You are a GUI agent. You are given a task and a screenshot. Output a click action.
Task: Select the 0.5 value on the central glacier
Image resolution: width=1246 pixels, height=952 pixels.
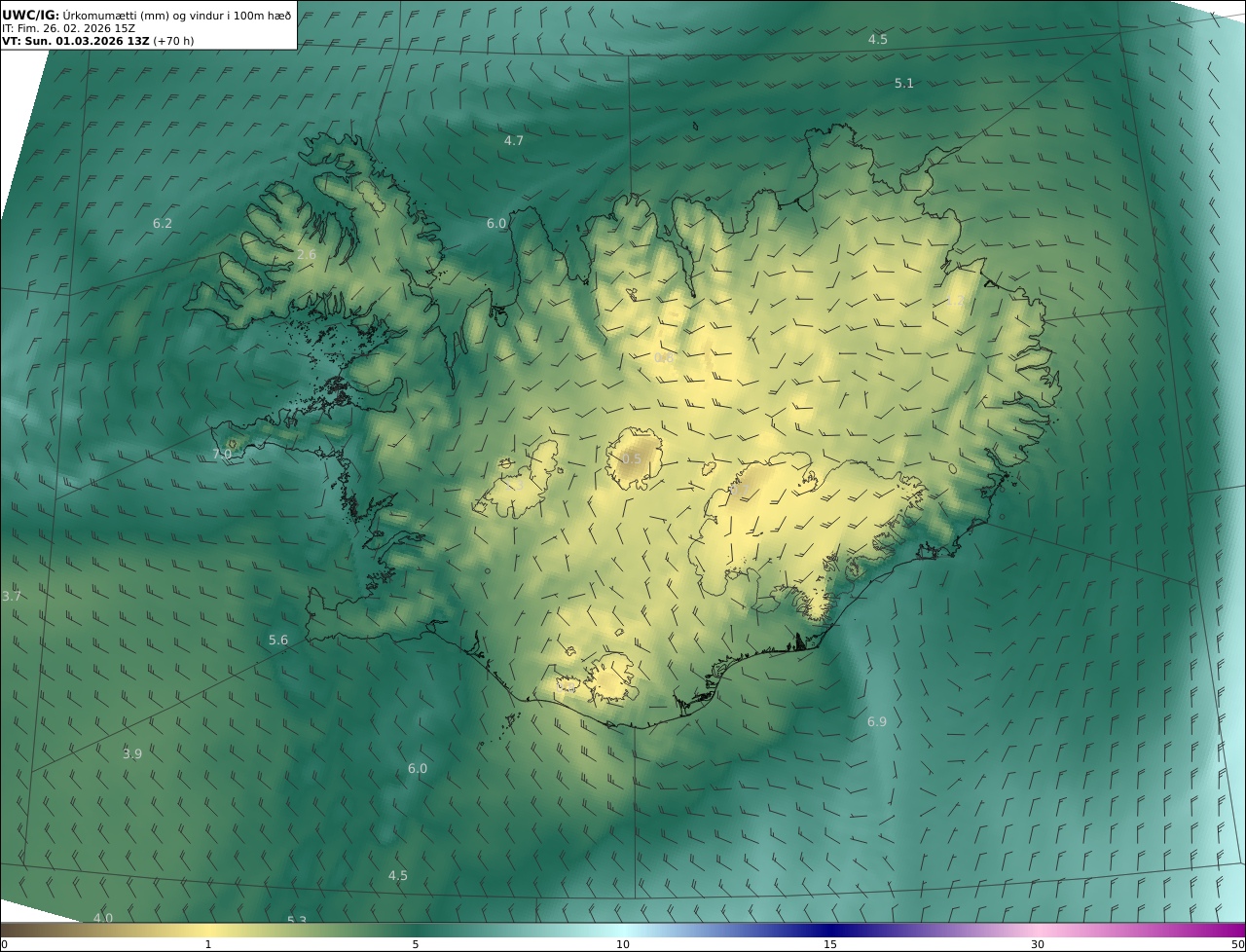[632, 458]
